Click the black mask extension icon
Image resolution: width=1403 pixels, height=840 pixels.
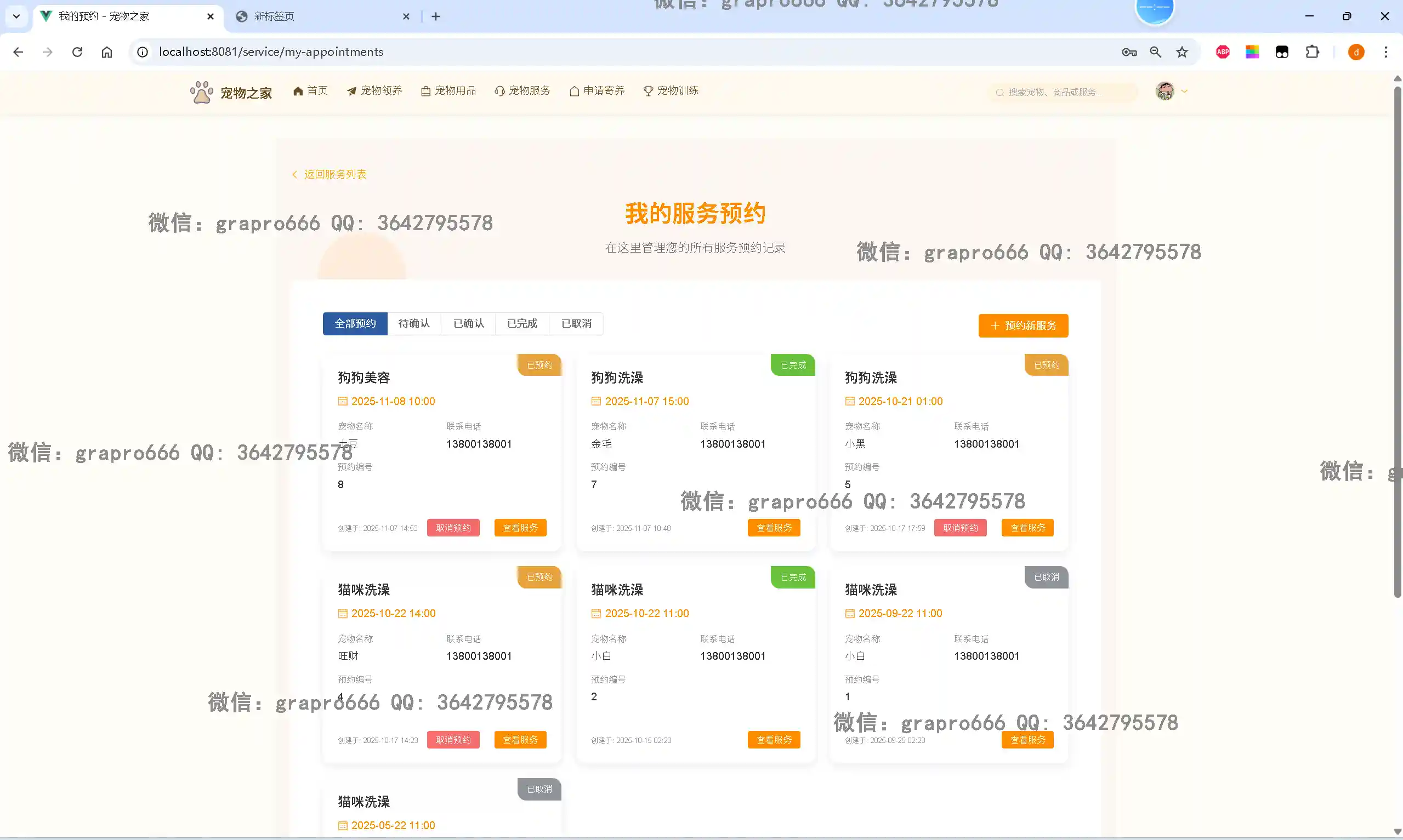point(1282,52)
